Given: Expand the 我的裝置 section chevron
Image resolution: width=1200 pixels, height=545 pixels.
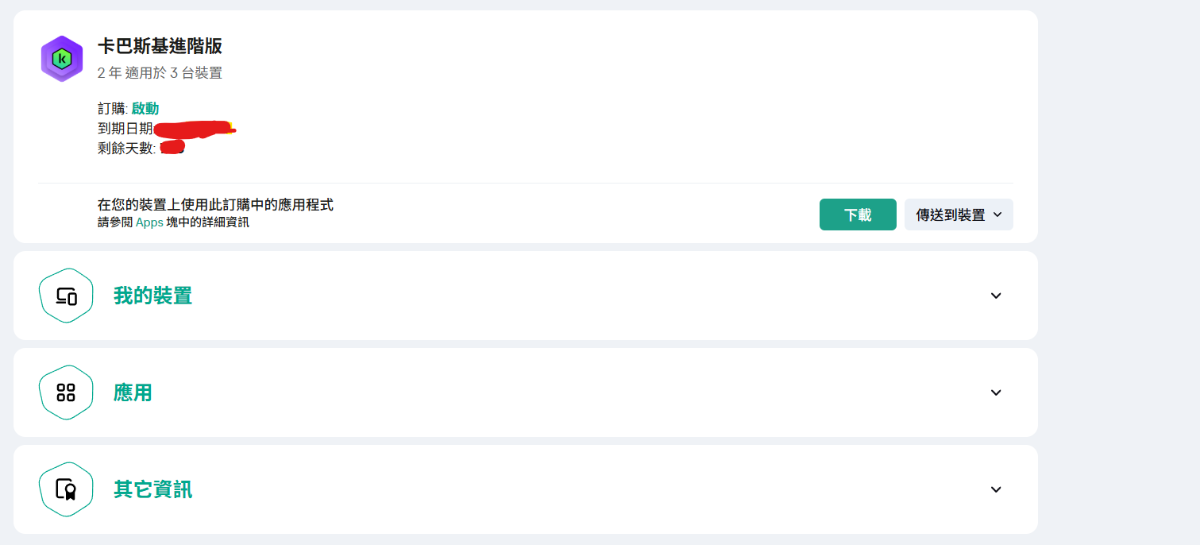Looking at the screenshot, I should tap(995, 296).
